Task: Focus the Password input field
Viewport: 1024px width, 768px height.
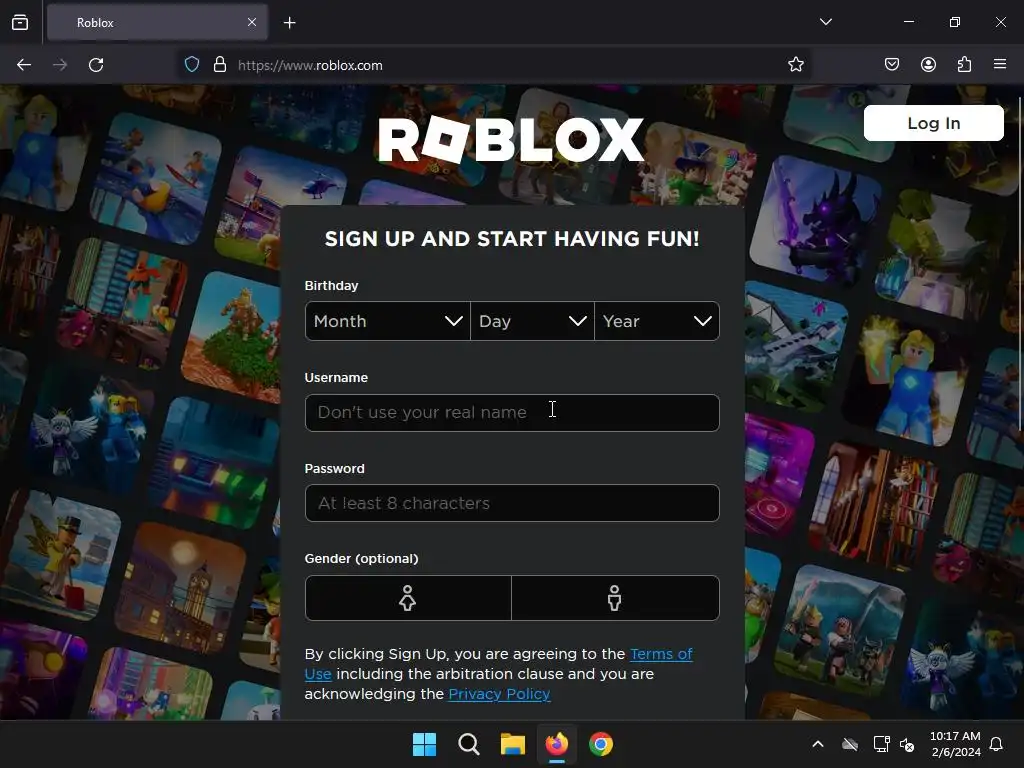Action: click(512, 503)
